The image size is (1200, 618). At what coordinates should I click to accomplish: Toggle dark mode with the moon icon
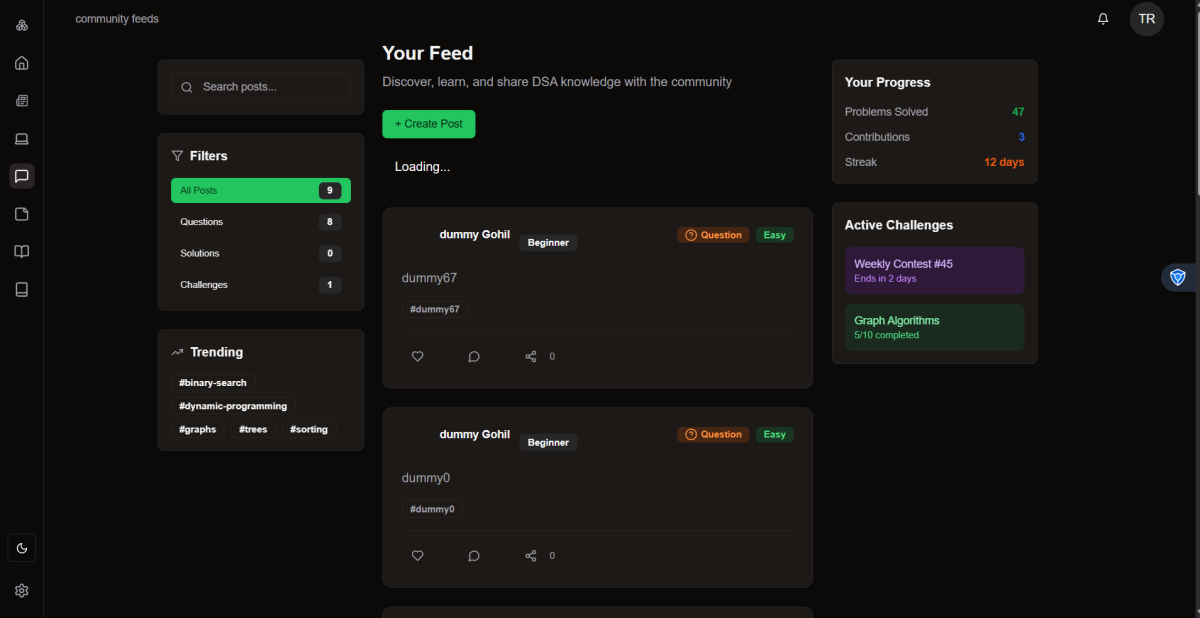(22, 547)
